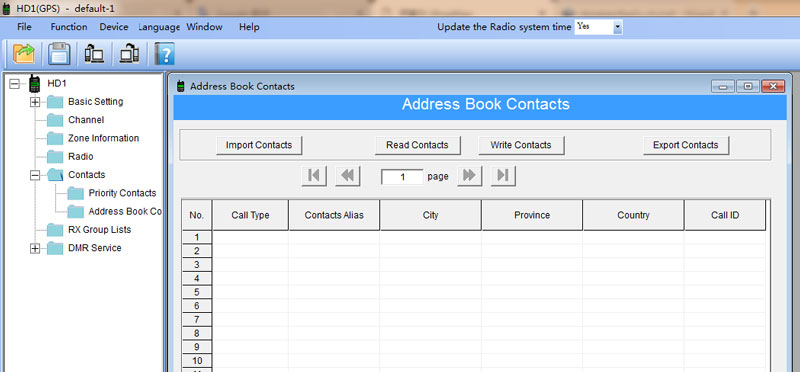This screenshot has width=800, height=372.
Task: Click the Import Contacts button
Action: 259,145
